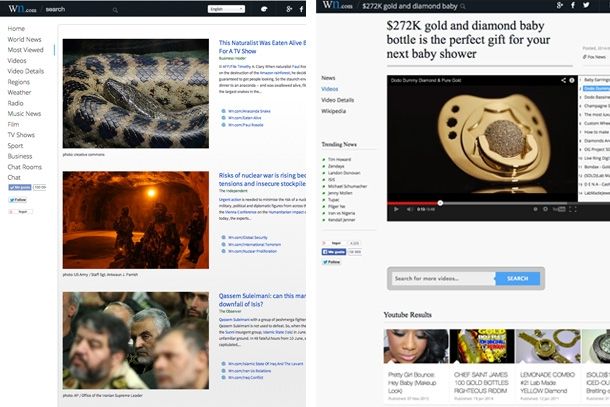This screenshot has width=610, height=407.
Task: Play the Dodo Dummy video
Action: click(395, 210)
